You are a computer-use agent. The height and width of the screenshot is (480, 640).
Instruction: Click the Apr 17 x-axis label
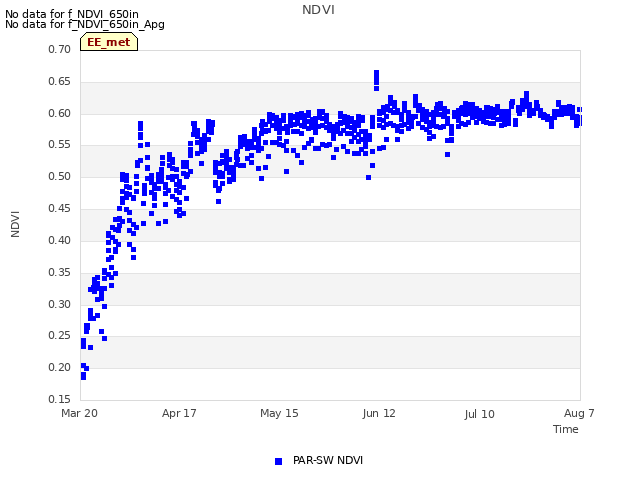coord(179,413)
